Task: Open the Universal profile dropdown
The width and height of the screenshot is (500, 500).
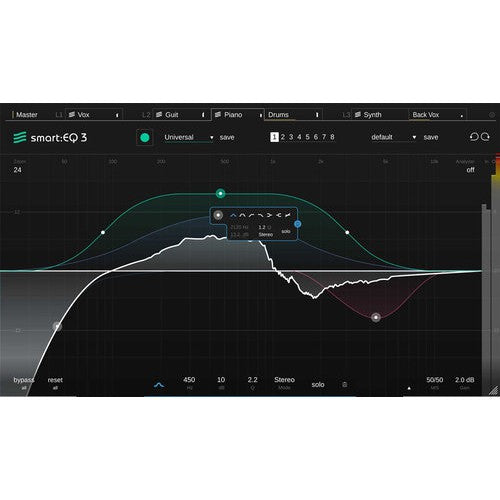Action: [188, 137]
